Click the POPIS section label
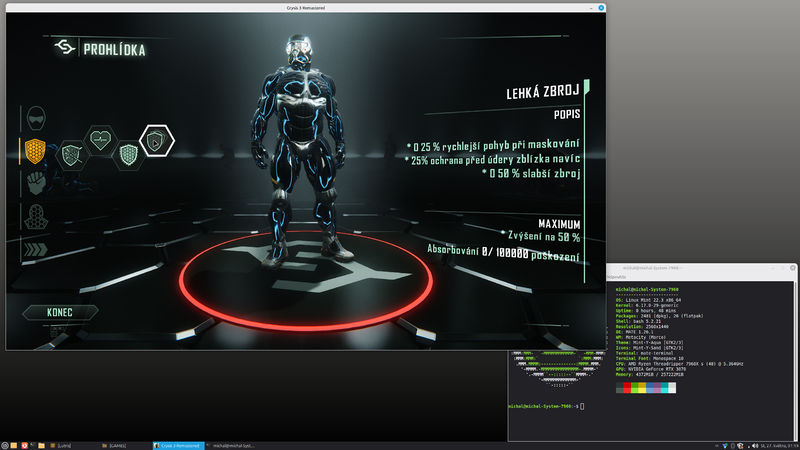This screenshot has height=450, width=800. 567,114
